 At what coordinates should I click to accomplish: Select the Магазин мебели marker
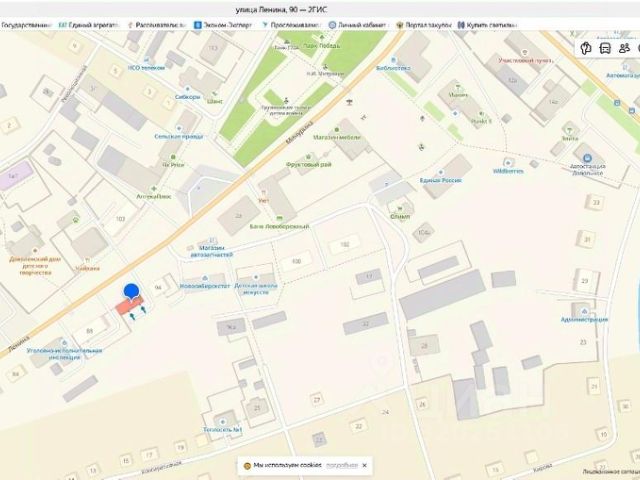pyautogui.click(x=337, y=130)
